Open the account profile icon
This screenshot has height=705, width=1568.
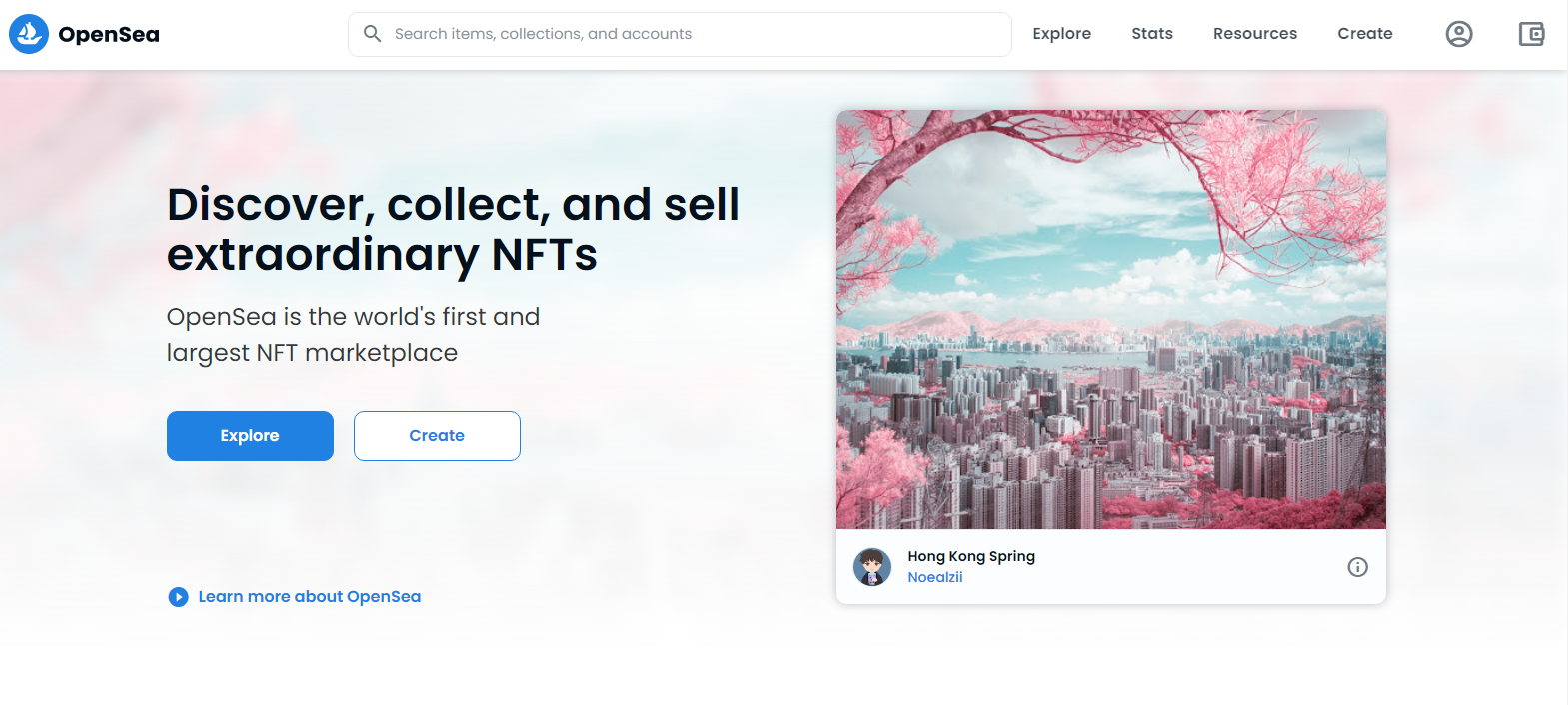click(1459, 34)
